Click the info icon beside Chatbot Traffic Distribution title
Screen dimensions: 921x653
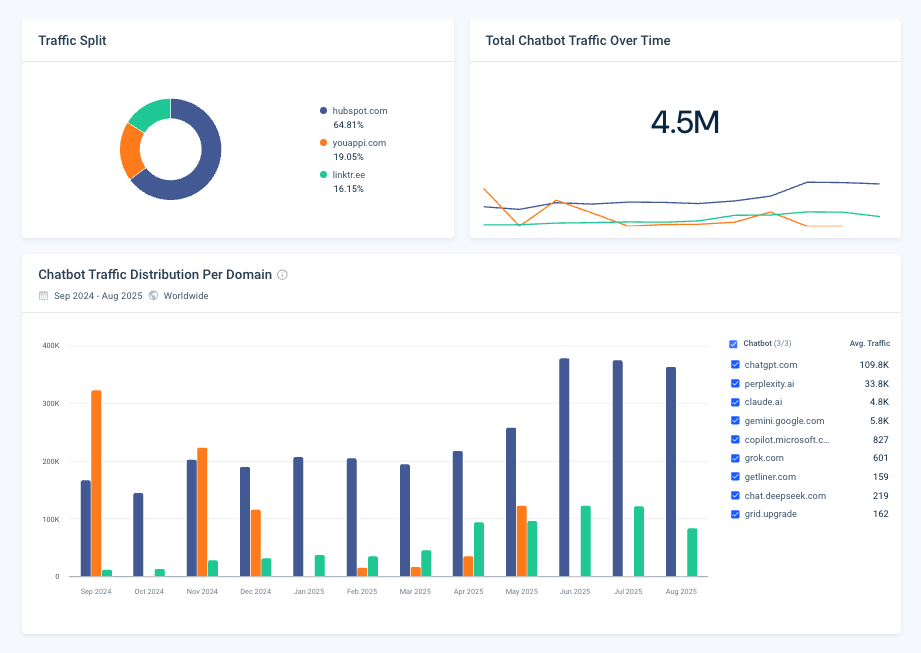[282, 275]
